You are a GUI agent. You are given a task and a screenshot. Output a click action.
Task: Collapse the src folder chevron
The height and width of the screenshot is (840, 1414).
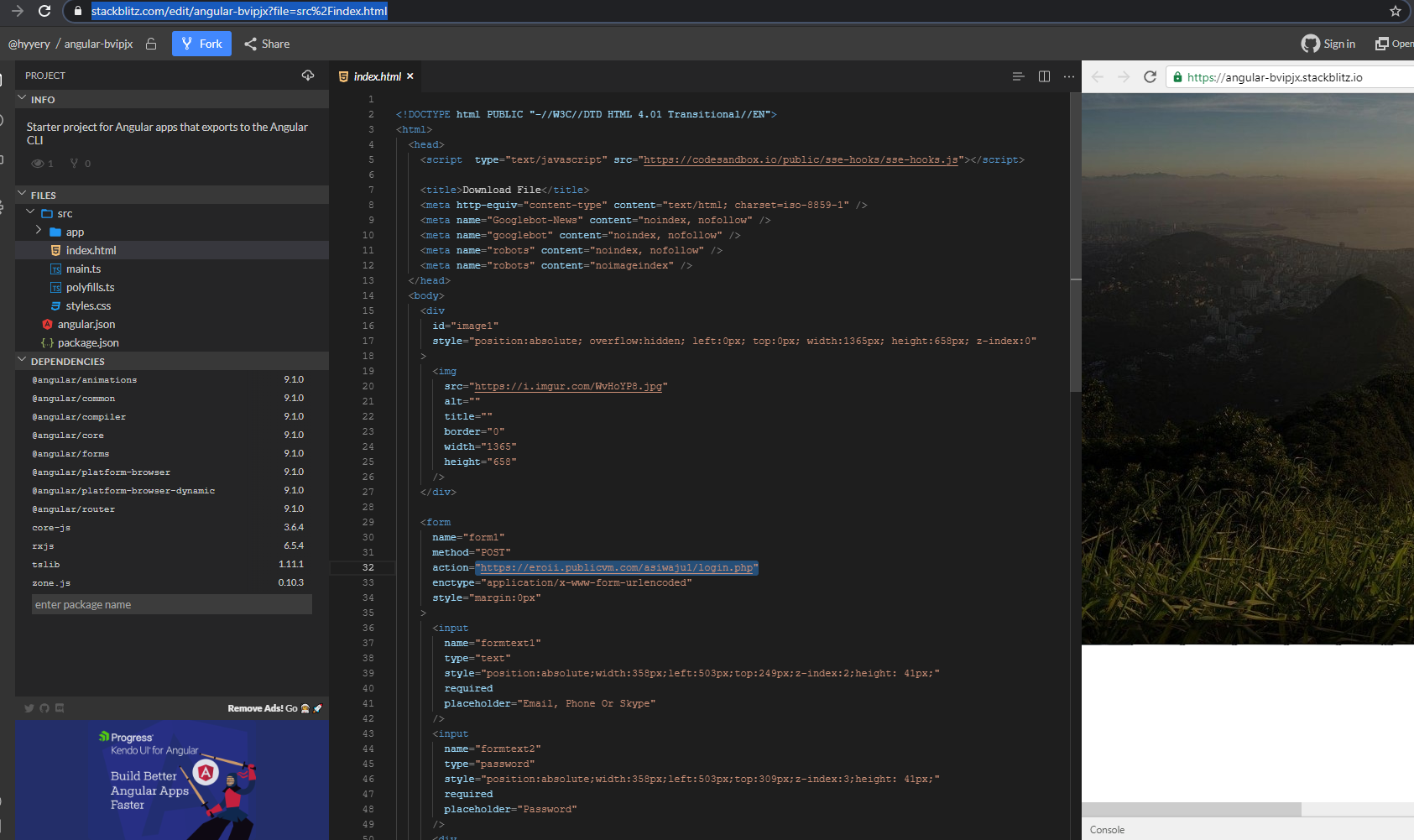point(30,213)
